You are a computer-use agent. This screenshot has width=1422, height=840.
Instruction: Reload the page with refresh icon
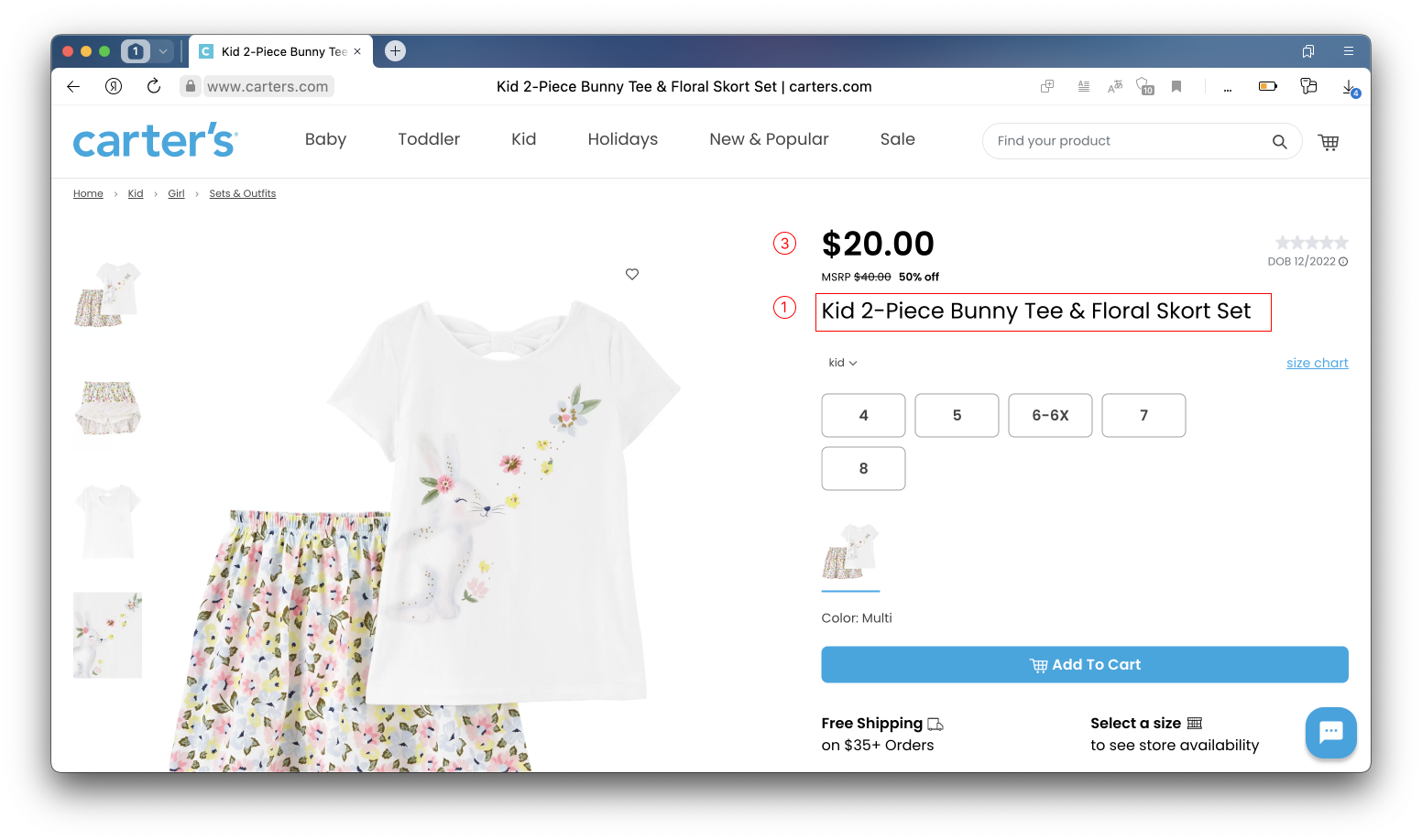click(154, 86)
